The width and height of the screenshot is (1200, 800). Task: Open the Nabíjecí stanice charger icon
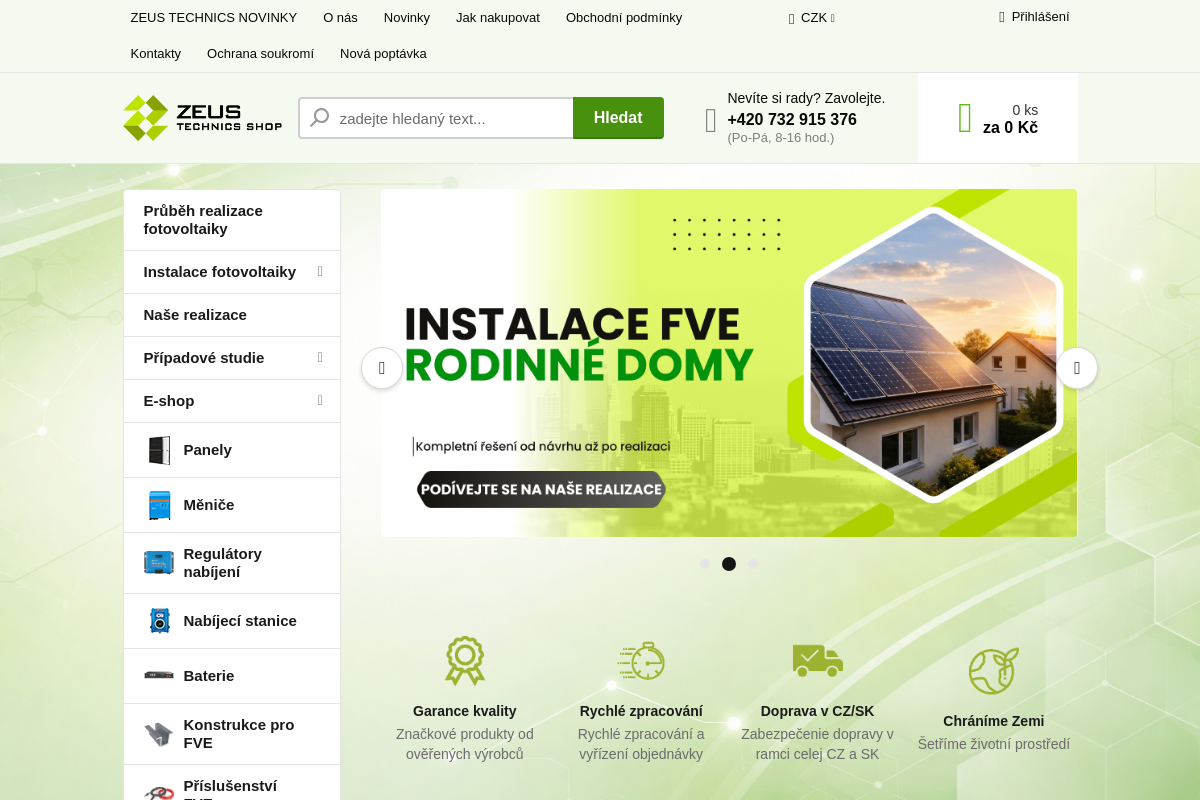click(159, 621)
